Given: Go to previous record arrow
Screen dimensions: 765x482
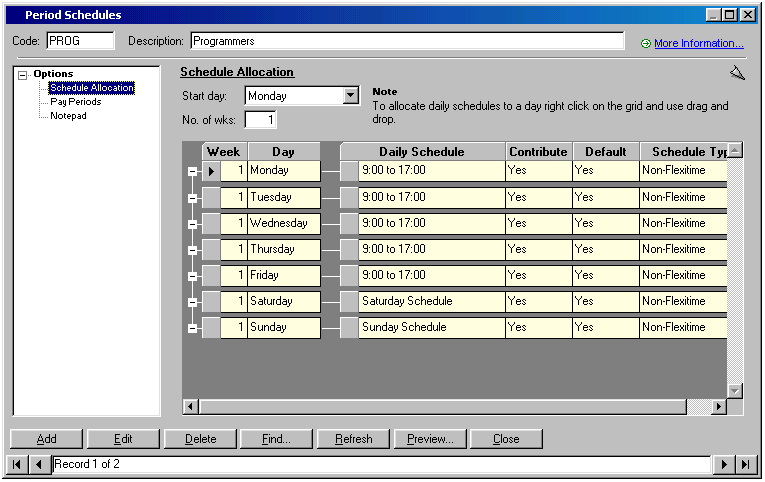Looking at the screenshot, I should tap(39, 464).
